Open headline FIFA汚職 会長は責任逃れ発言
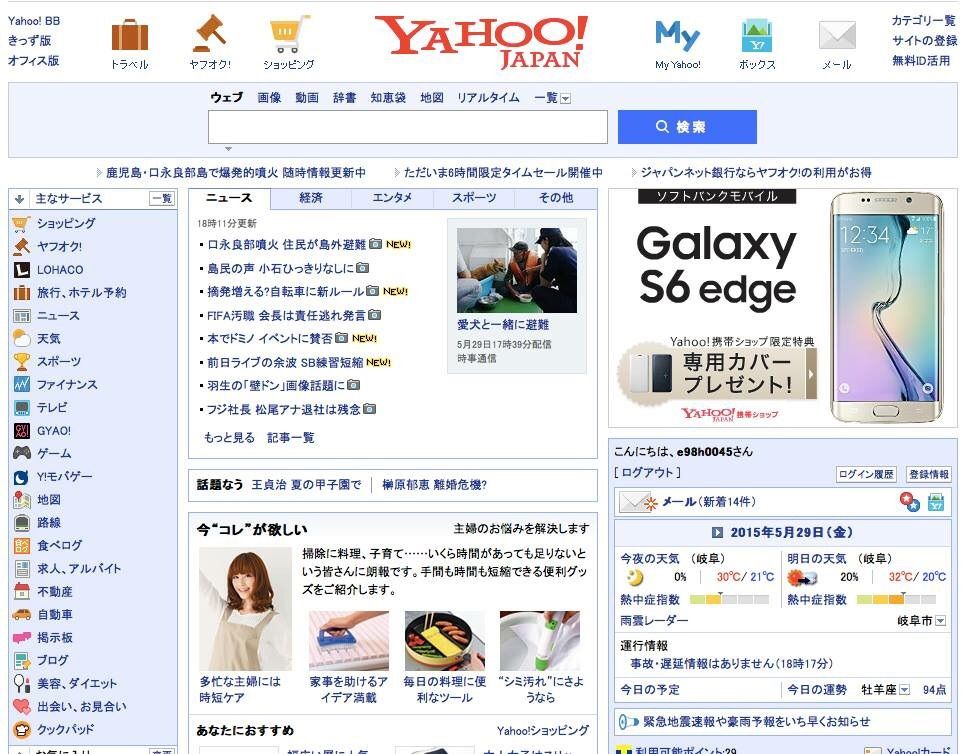The image size is (968, 754). [286, 316]
